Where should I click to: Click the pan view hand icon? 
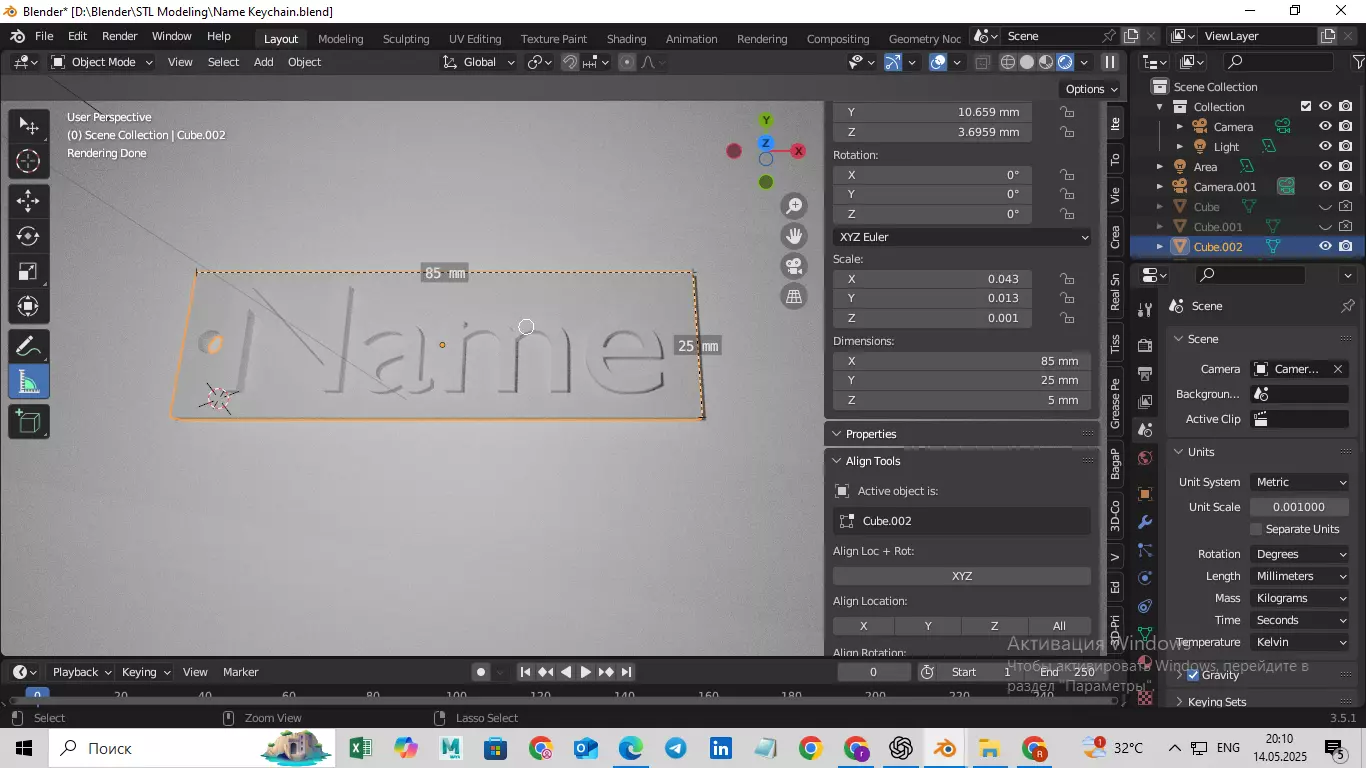coord(794,236)
